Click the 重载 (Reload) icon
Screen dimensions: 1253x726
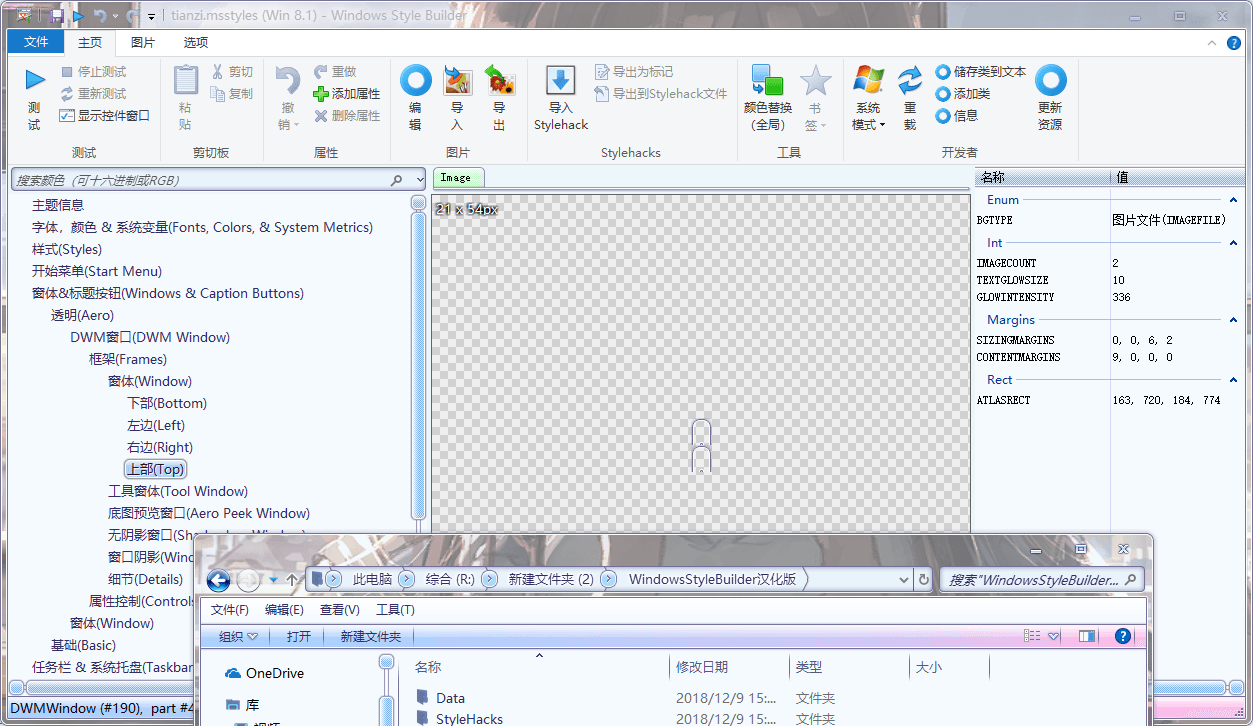pyautogui.click(x=909, y=81)
